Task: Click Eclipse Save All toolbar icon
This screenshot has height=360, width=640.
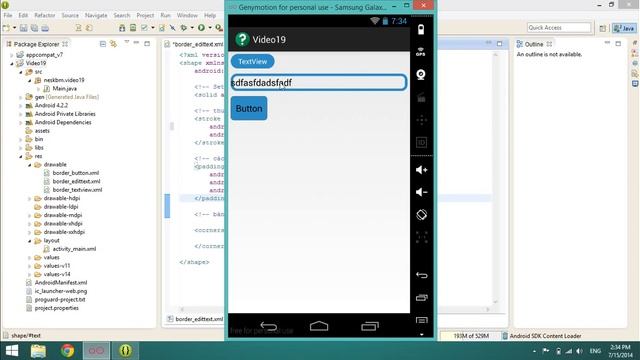Action: coord(34,28)
